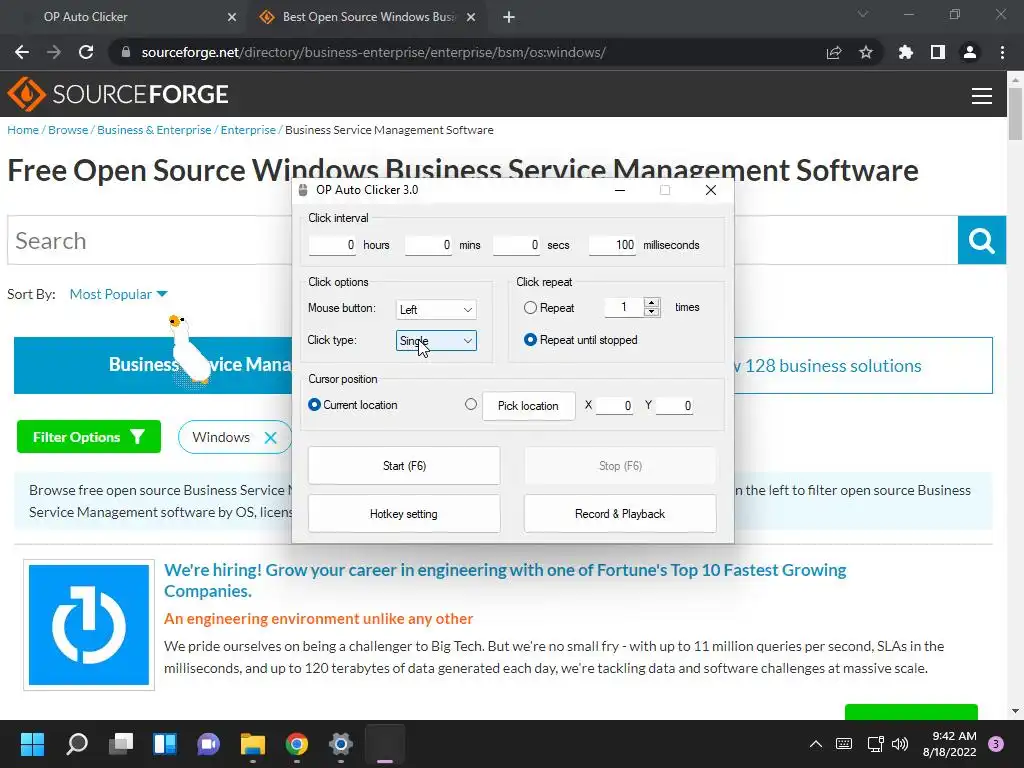This screenshot has width=1024, height=768.
Task: Show hidden system tray icons
Action: pyautogui.click(x=816, y=744)
